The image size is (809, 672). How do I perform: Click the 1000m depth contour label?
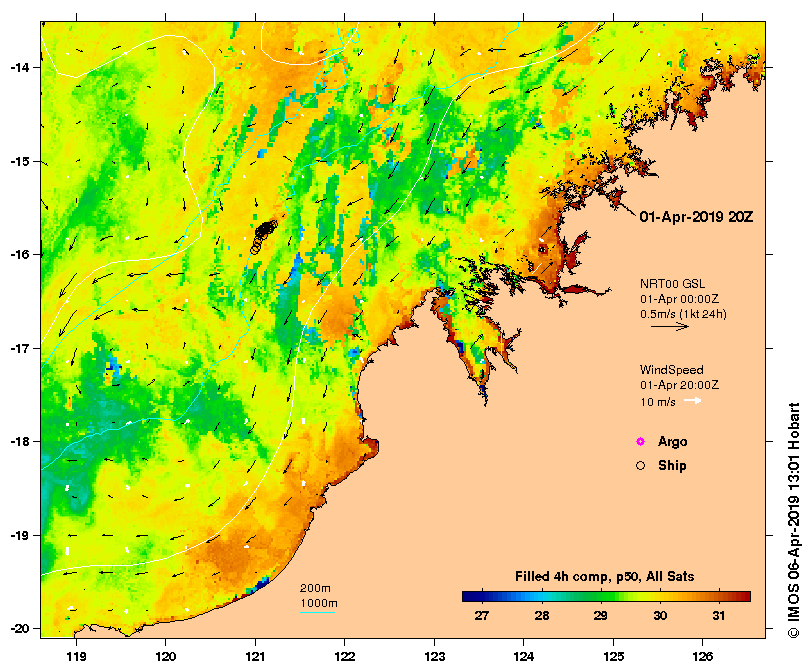319,603
